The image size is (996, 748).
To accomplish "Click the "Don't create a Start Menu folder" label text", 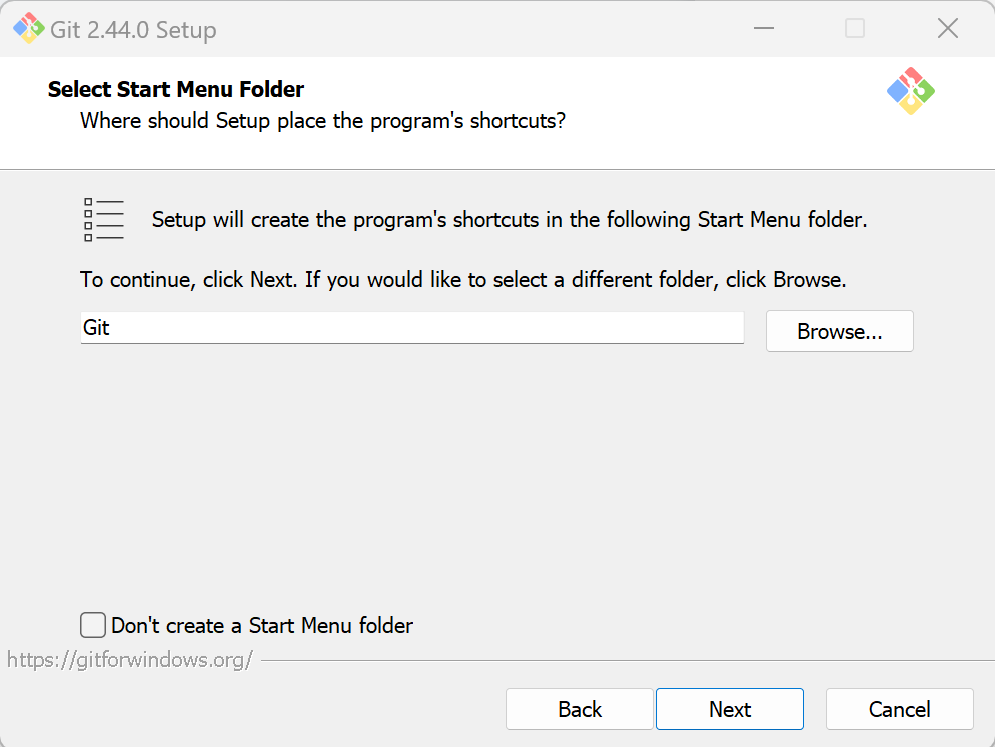I will [262, 625].
